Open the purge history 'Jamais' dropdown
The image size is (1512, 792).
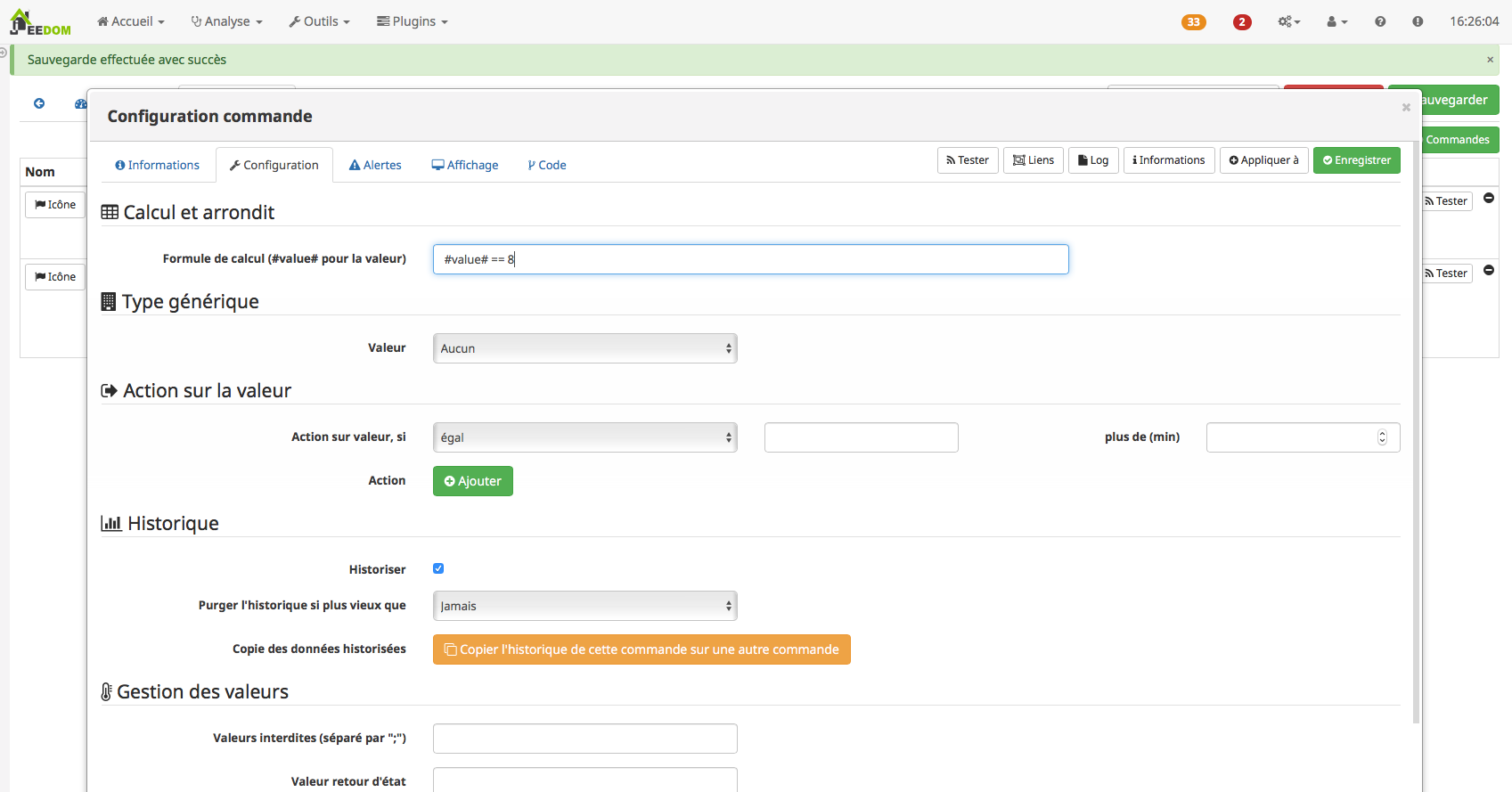coord(584,606)
